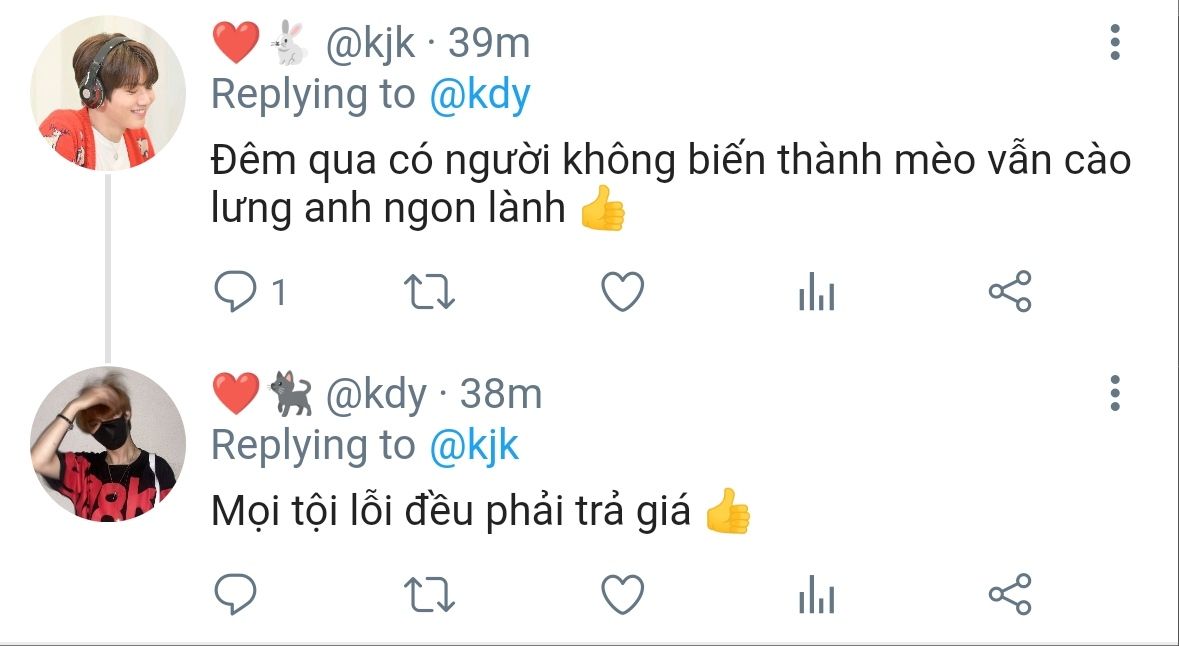The image size is (1179, 646).
Task: Open tweet text "Mọi tội lỗi đều phải trả giá"
Action: click(x=450, y=511)
